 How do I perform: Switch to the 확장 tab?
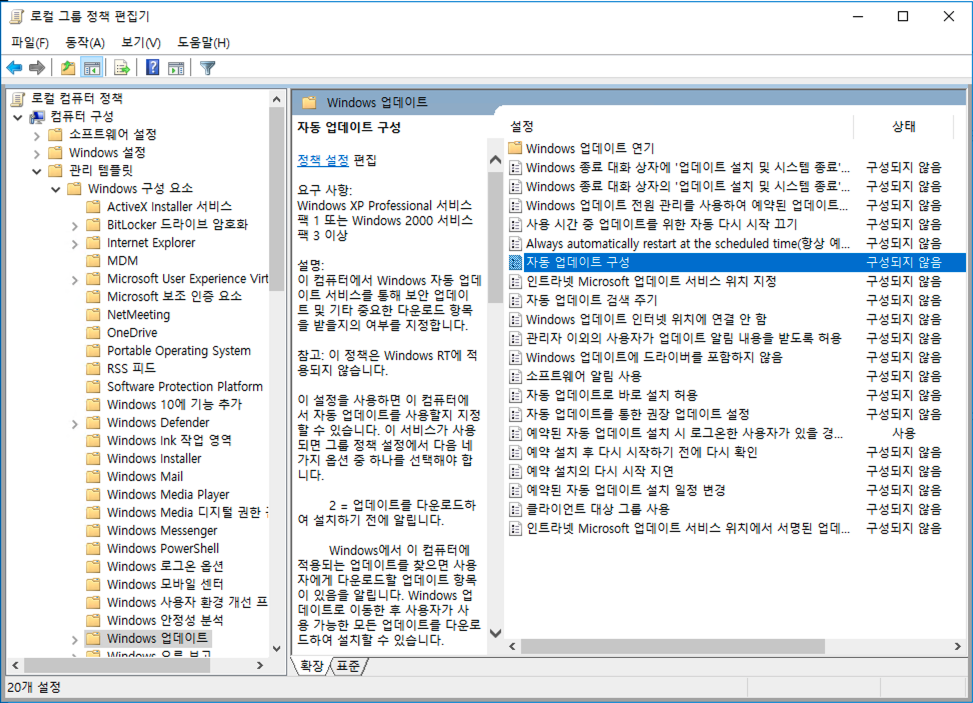(312, 666)
